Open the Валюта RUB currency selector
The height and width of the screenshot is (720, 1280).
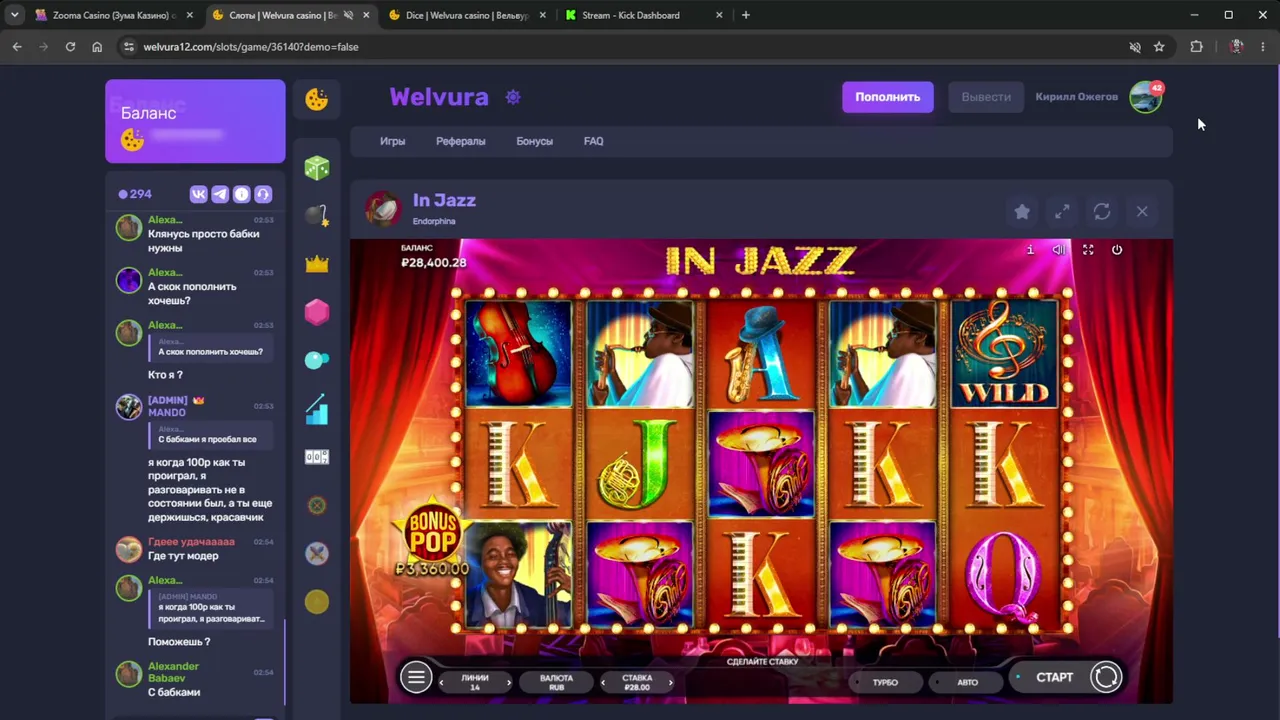(x=556, y=682)
